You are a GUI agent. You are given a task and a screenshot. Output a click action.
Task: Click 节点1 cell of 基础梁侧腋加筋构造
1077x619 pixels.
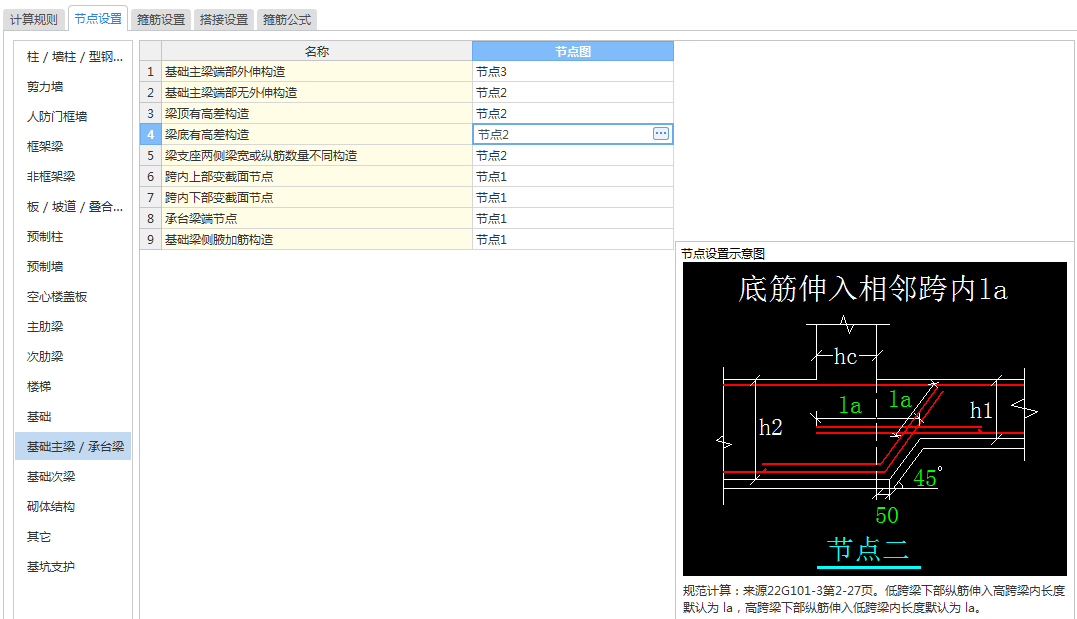[x=573, y=239]
